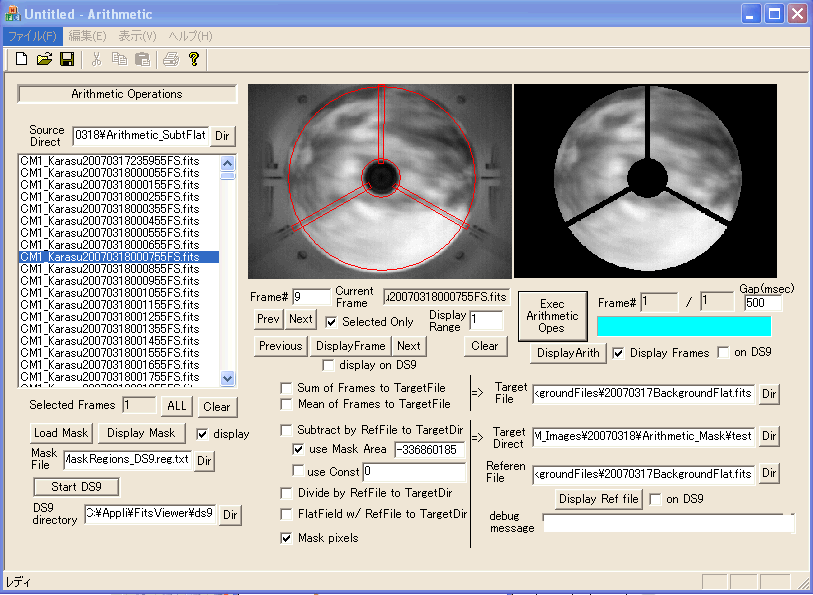Click the Save floppy disk icon
Image resolution: width=813 pixels, height=595 pixels.
coord(67,59)
